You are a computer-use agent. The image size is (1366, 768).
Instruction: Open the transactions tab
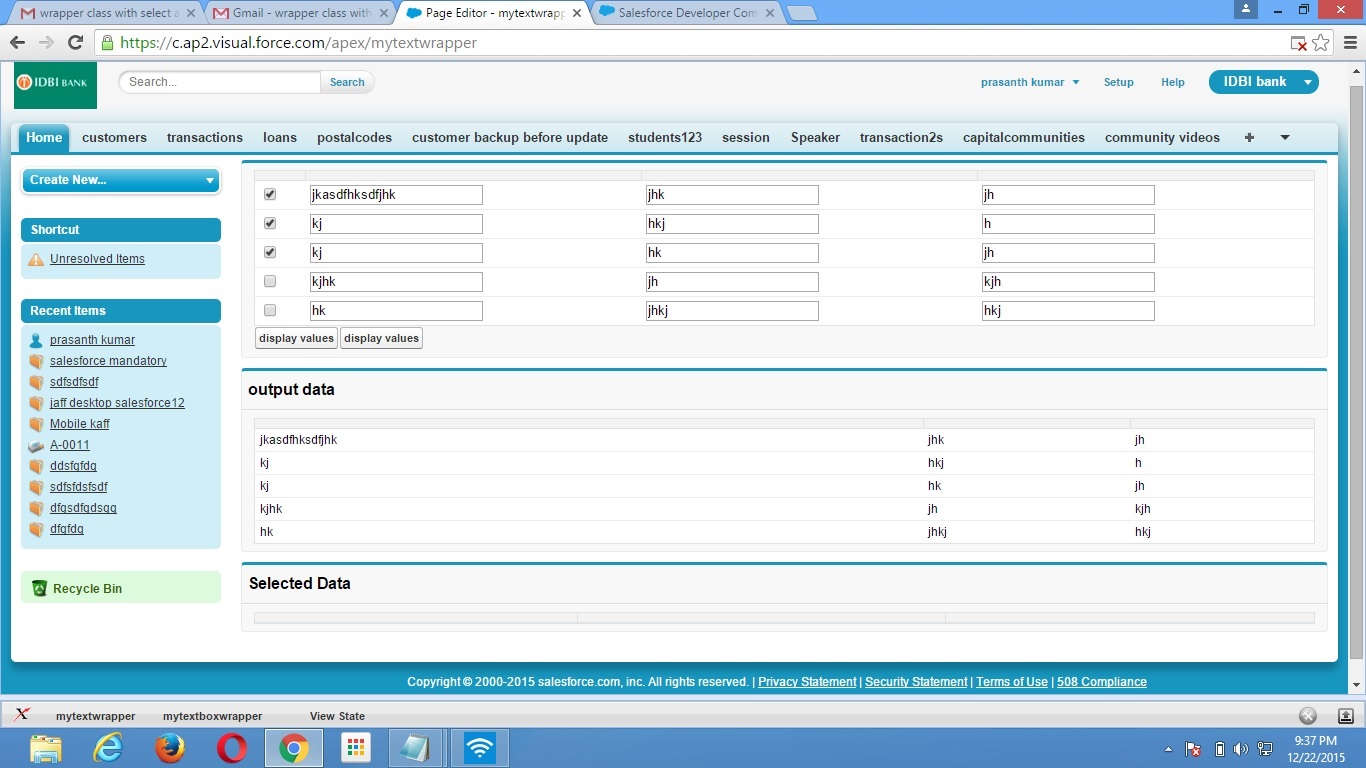(204, 138)
